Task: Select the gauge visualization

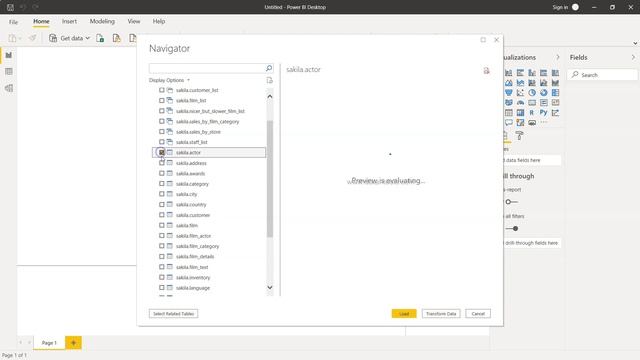Action: (x=520, y=103)
